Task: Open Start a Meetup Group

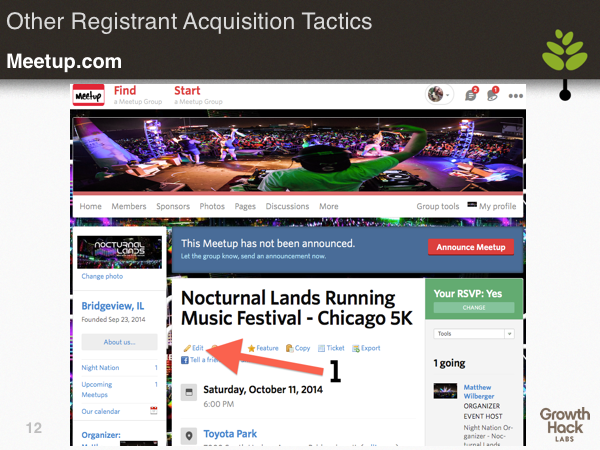Action: point(198,95)
